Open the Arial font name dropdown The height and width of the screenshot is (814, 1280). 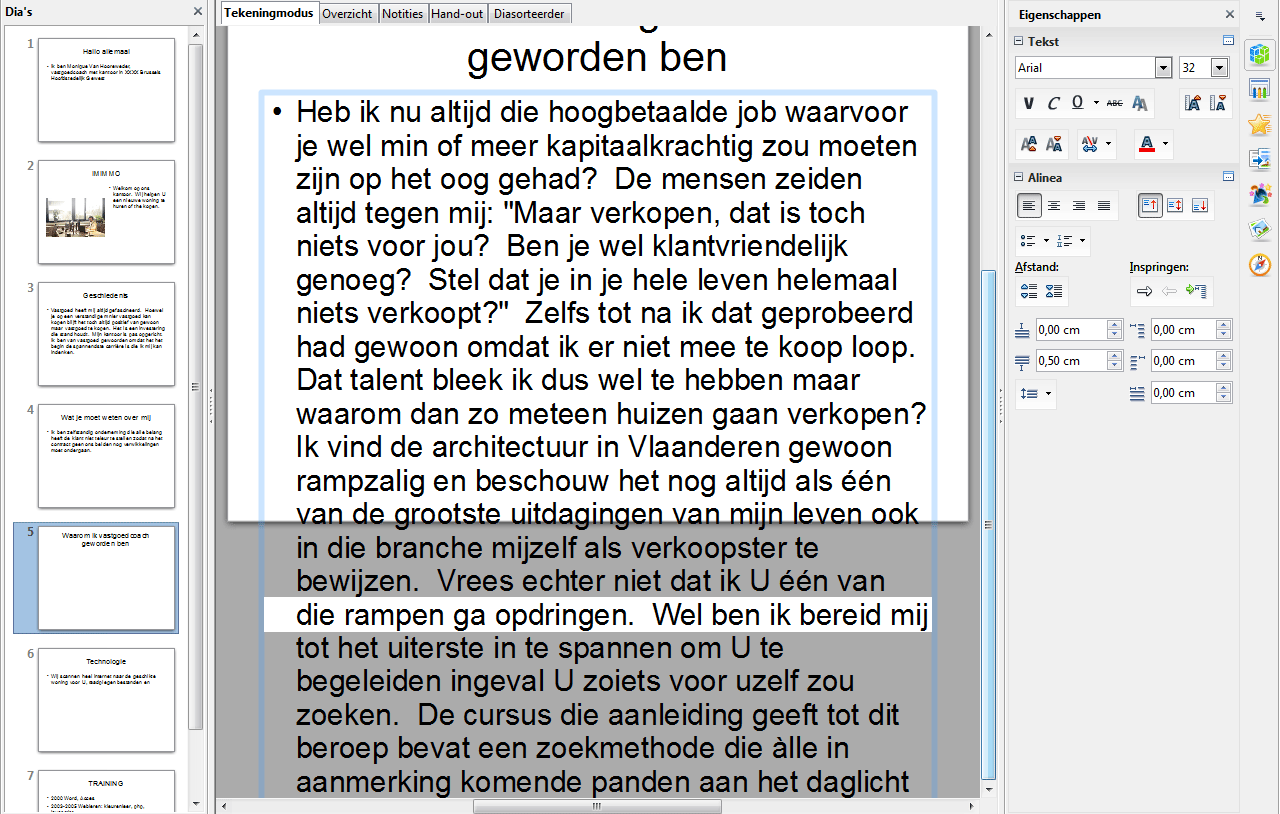click(x=1163, y=68)
